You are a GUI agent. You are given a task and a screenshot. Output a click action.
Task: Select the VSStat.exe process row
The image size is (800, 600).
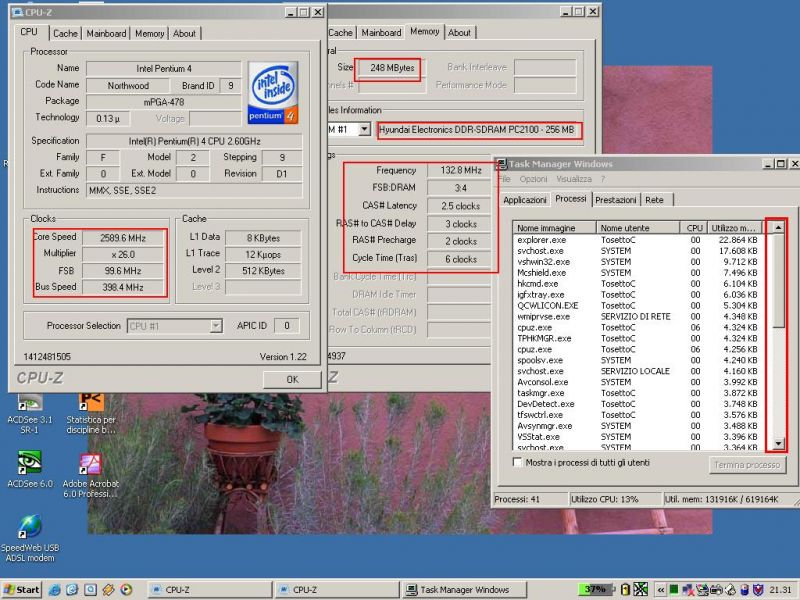(637, 437)
